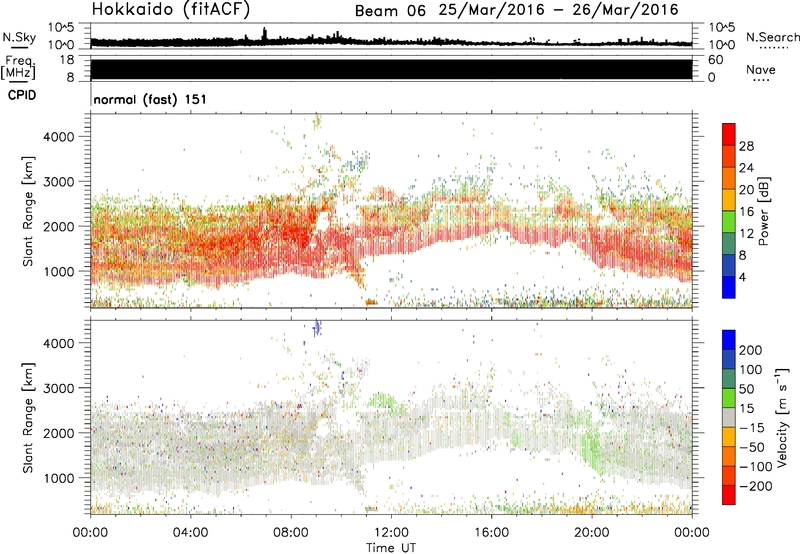Image resolution: width=800 pixels, height=554 pixels.
Task: Click the '18' tick on frequency axis
Action: point(68,60)
